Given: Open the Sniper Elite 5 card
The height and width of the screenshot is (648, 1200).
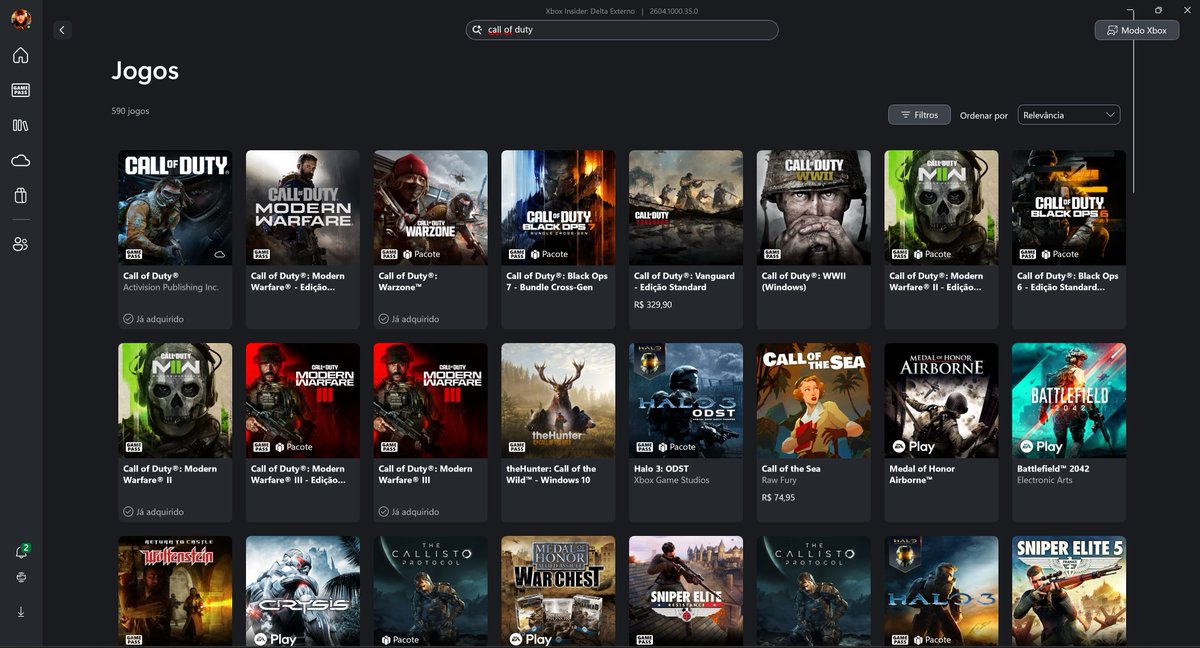Looking at the screenshot, I should pyautogui.click(x=1069, y=592).
